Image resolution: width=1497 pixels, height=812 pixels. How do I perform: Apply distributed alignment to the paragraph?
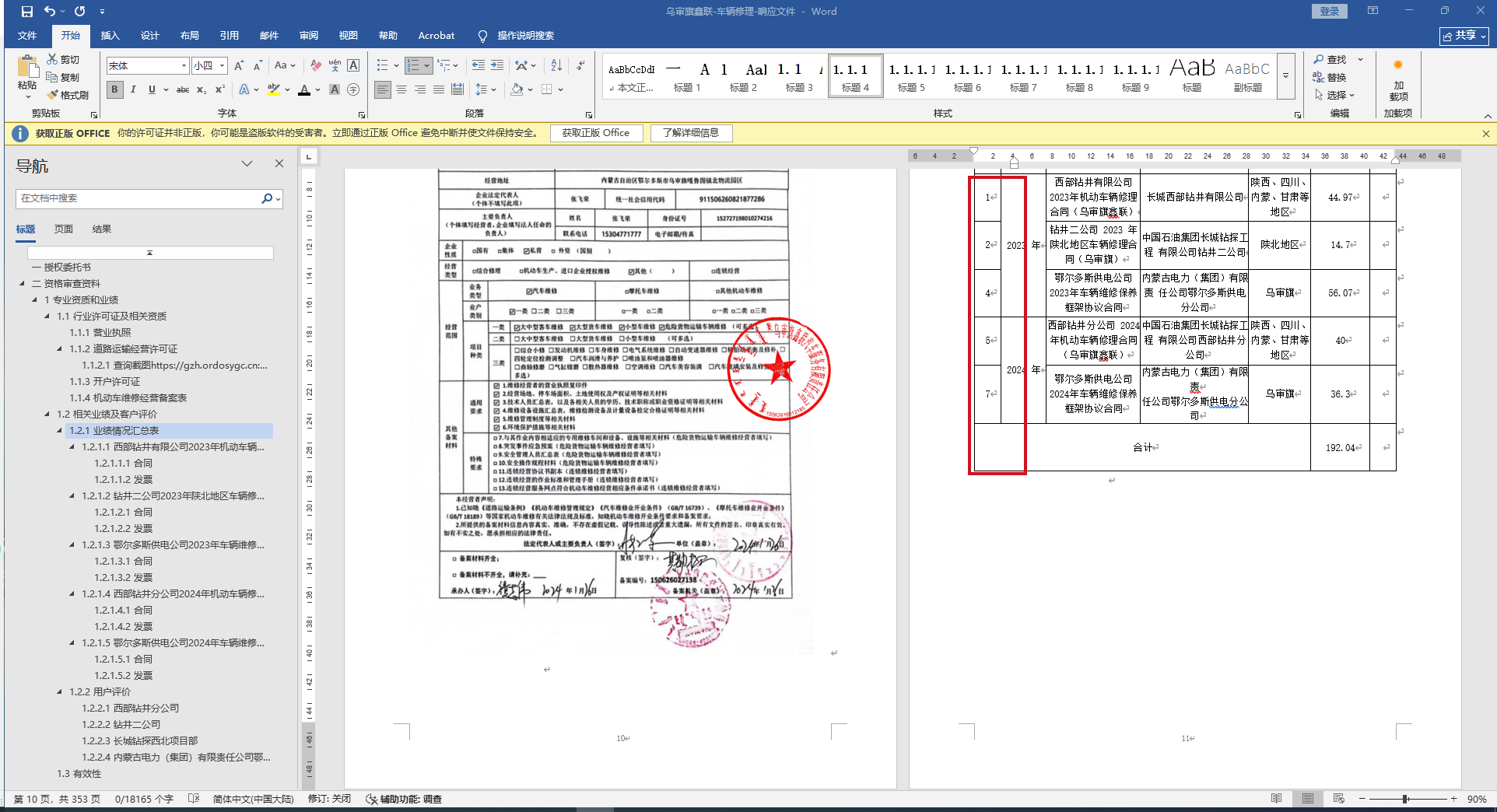458,89
